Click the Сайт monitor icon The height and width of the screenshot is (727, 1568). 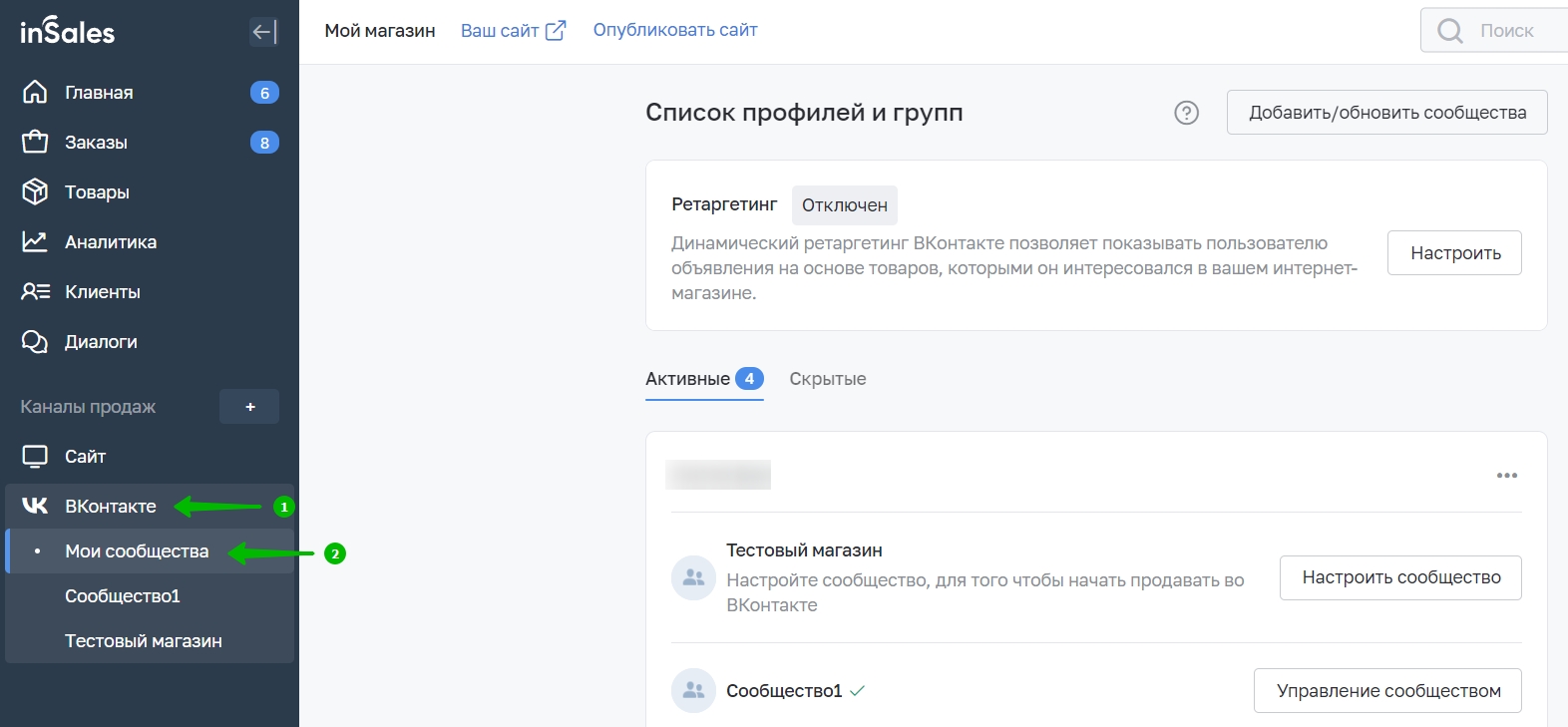[x=35, y=457]
